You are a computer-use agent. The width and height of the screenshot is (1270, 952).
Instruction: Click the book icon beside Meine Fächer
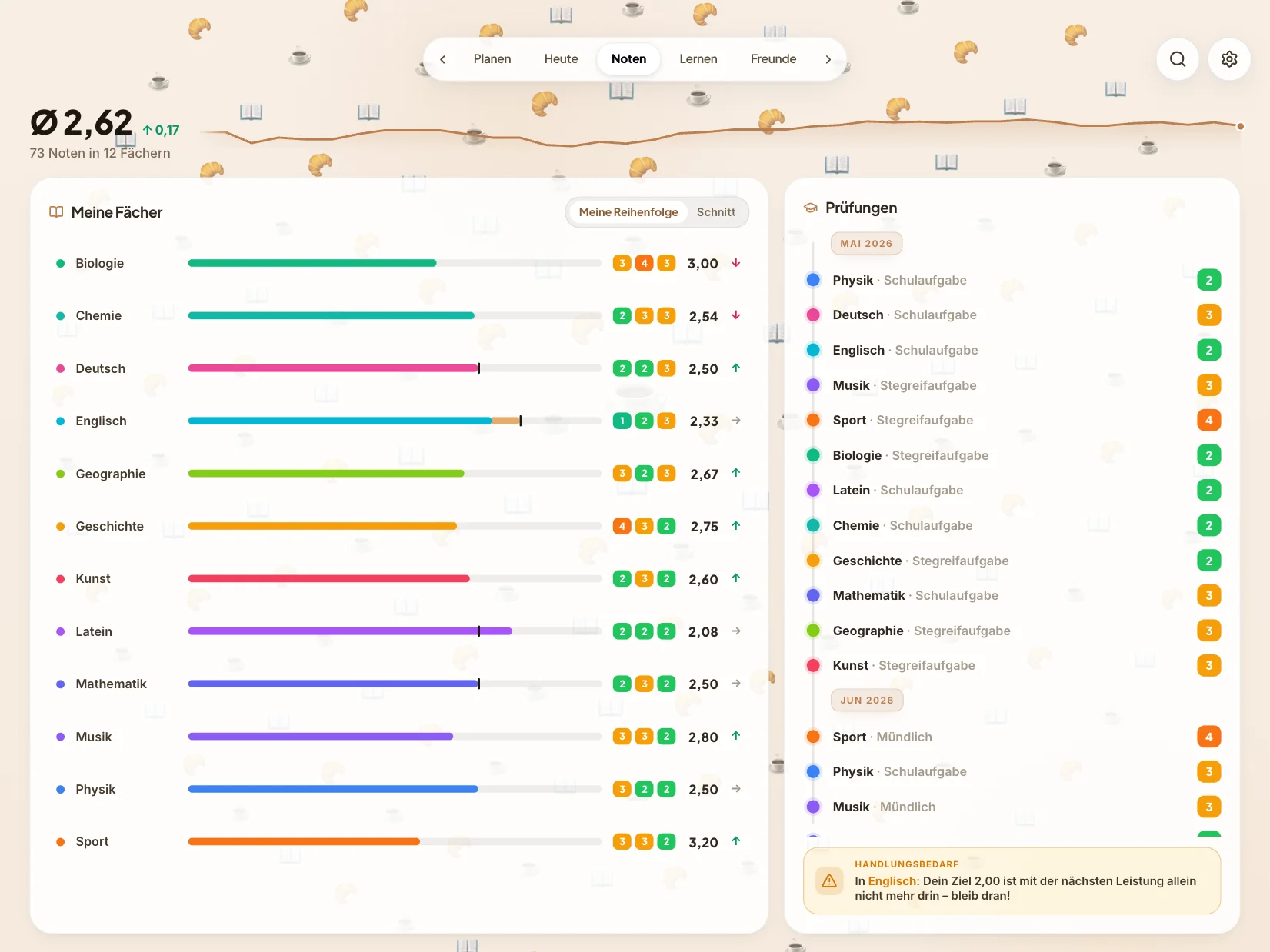point(56,212)
